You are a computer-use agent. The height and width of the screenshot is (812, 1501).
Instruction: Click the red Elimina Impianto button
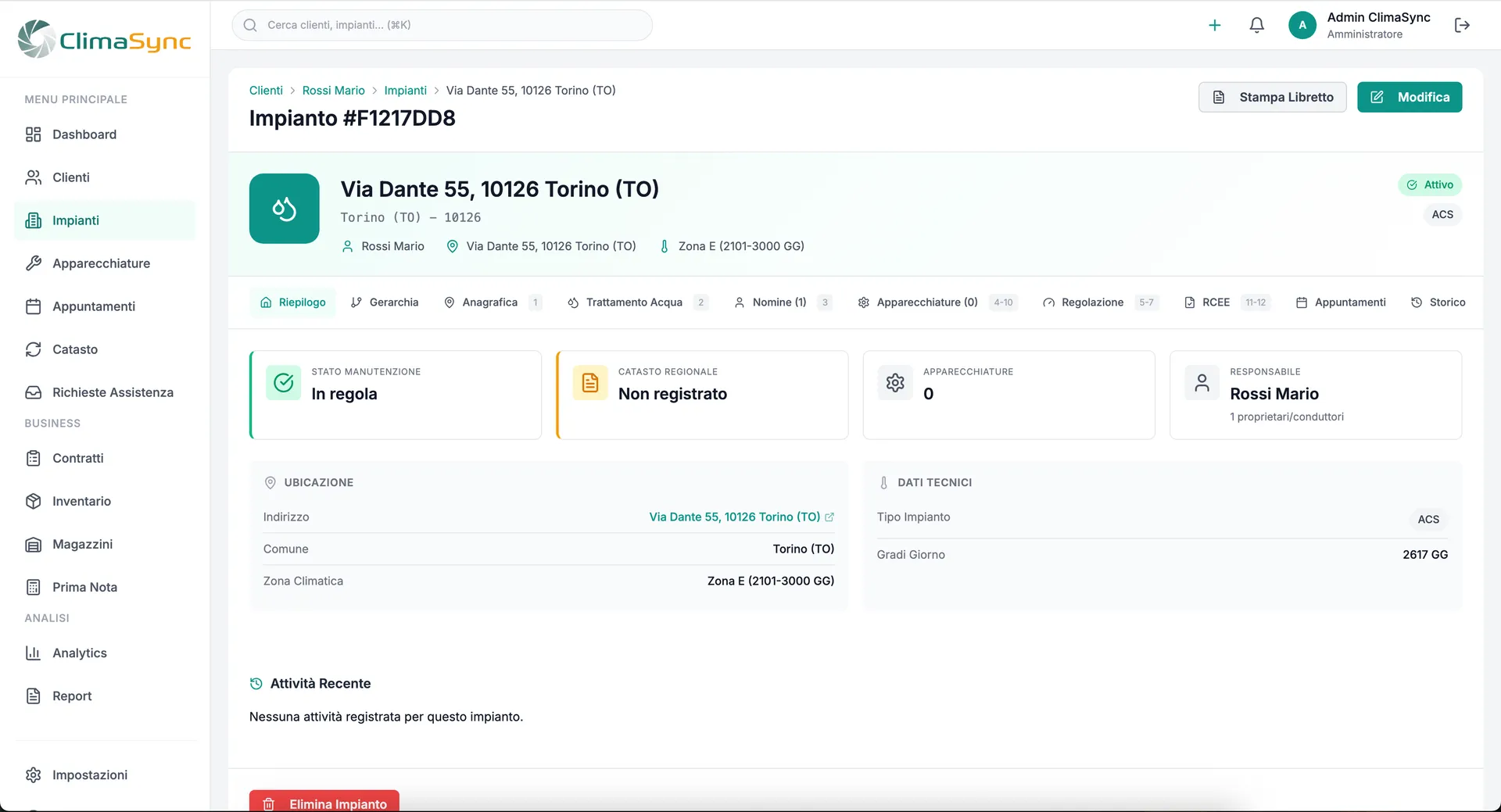click(x=324, y=803)
